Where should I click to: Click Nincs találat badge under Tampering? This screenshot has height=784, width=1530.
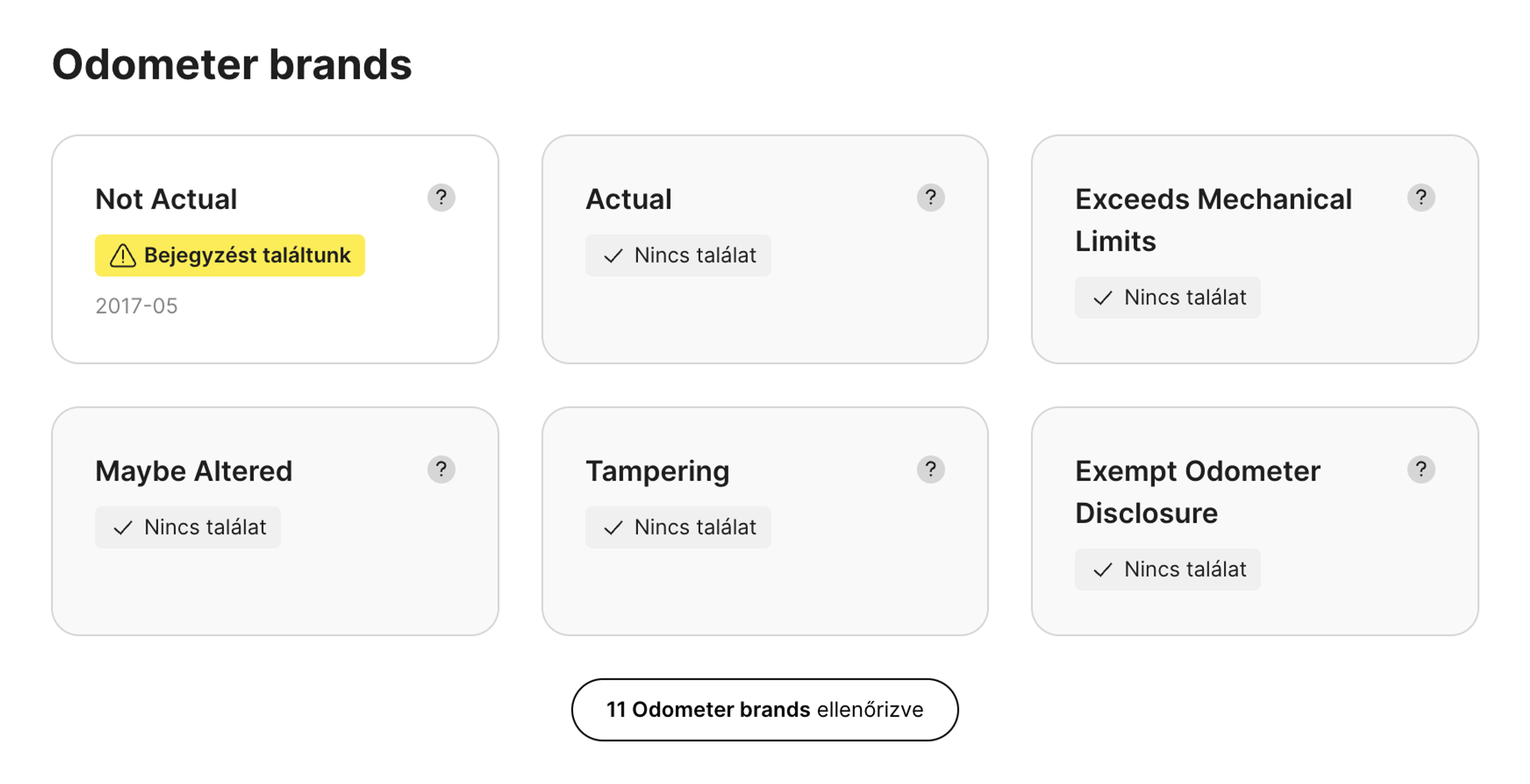[678, 527]
